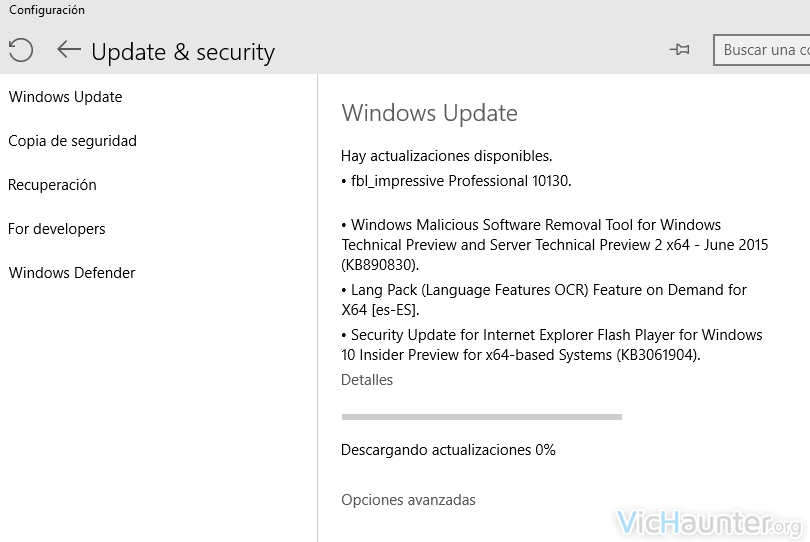810x542 pixels.
Task: Select the Flash Player security update KB3061904
Action: pos(552,345)
